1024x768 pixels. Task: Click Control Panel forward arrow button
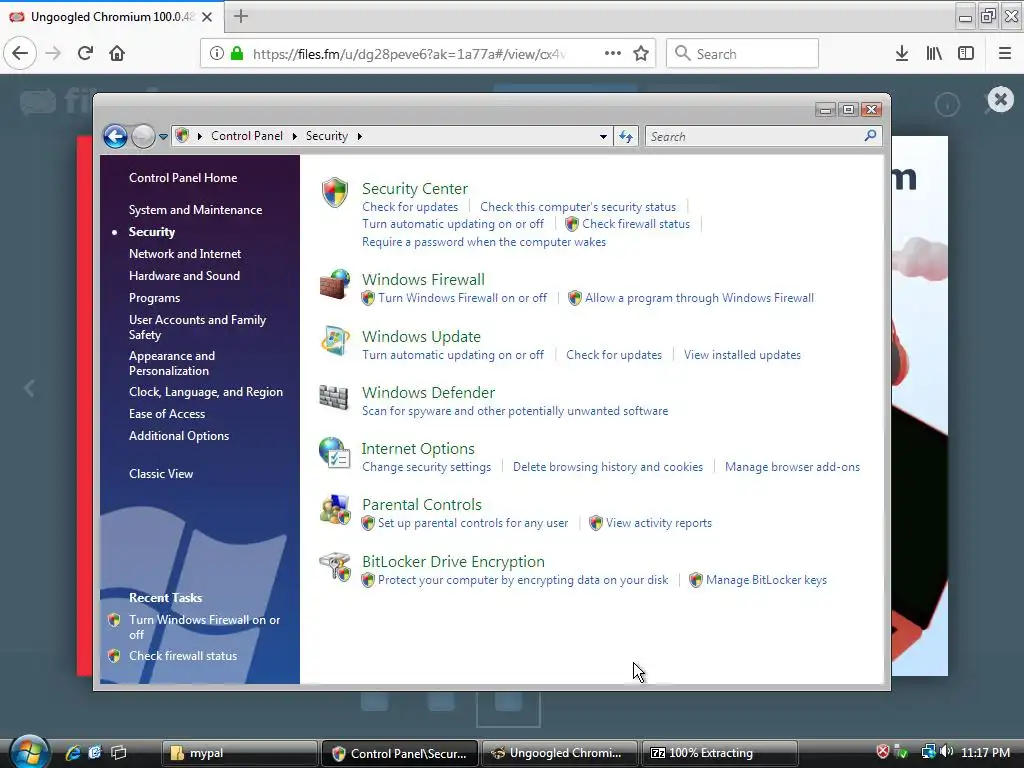(x=143, y=136)
